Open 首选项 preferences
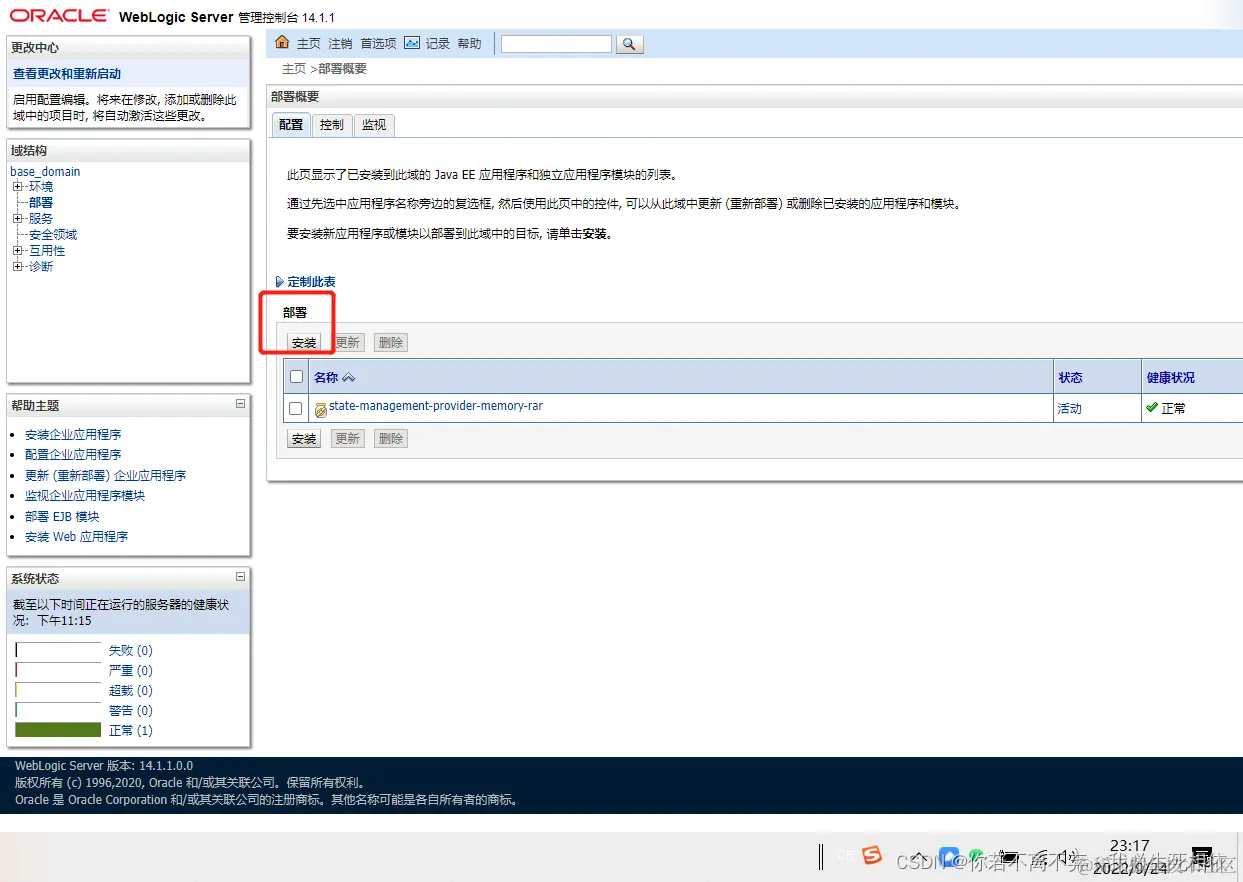Image resolution: width=1243 pixels, height=882 pixels. point(378,44)
